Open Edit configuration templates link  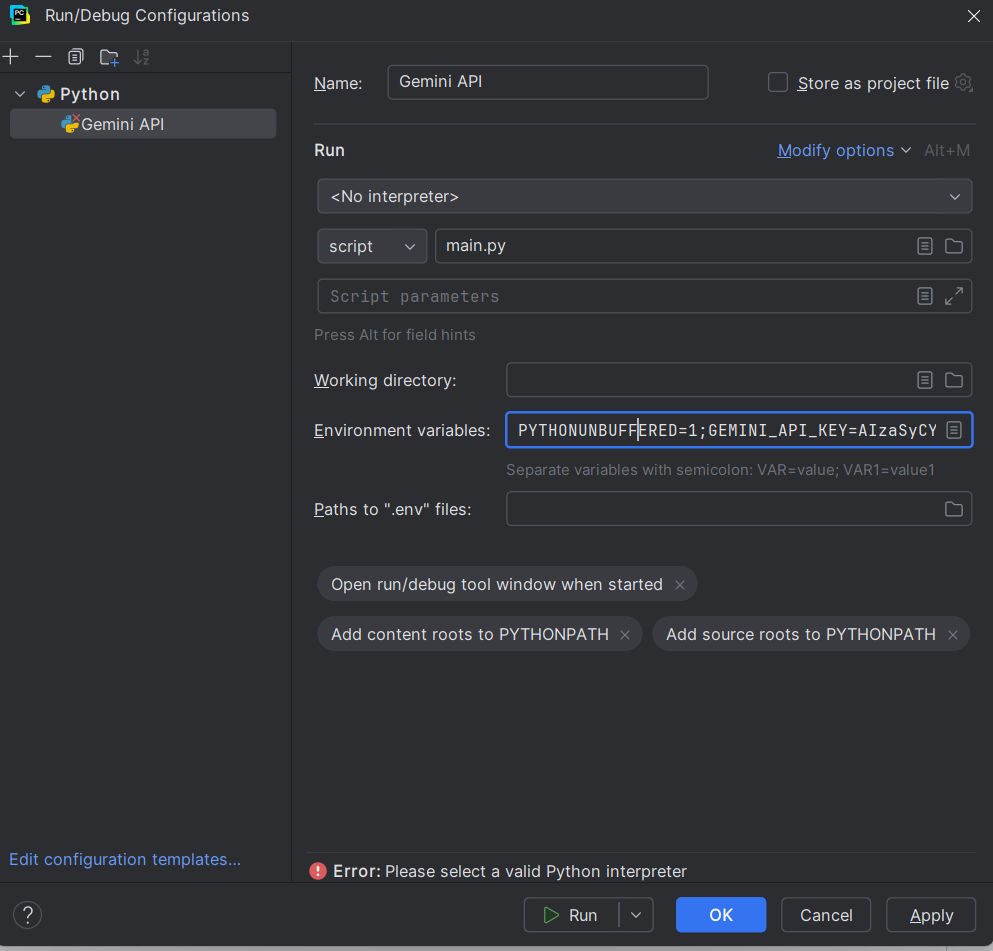click(125, 859)
